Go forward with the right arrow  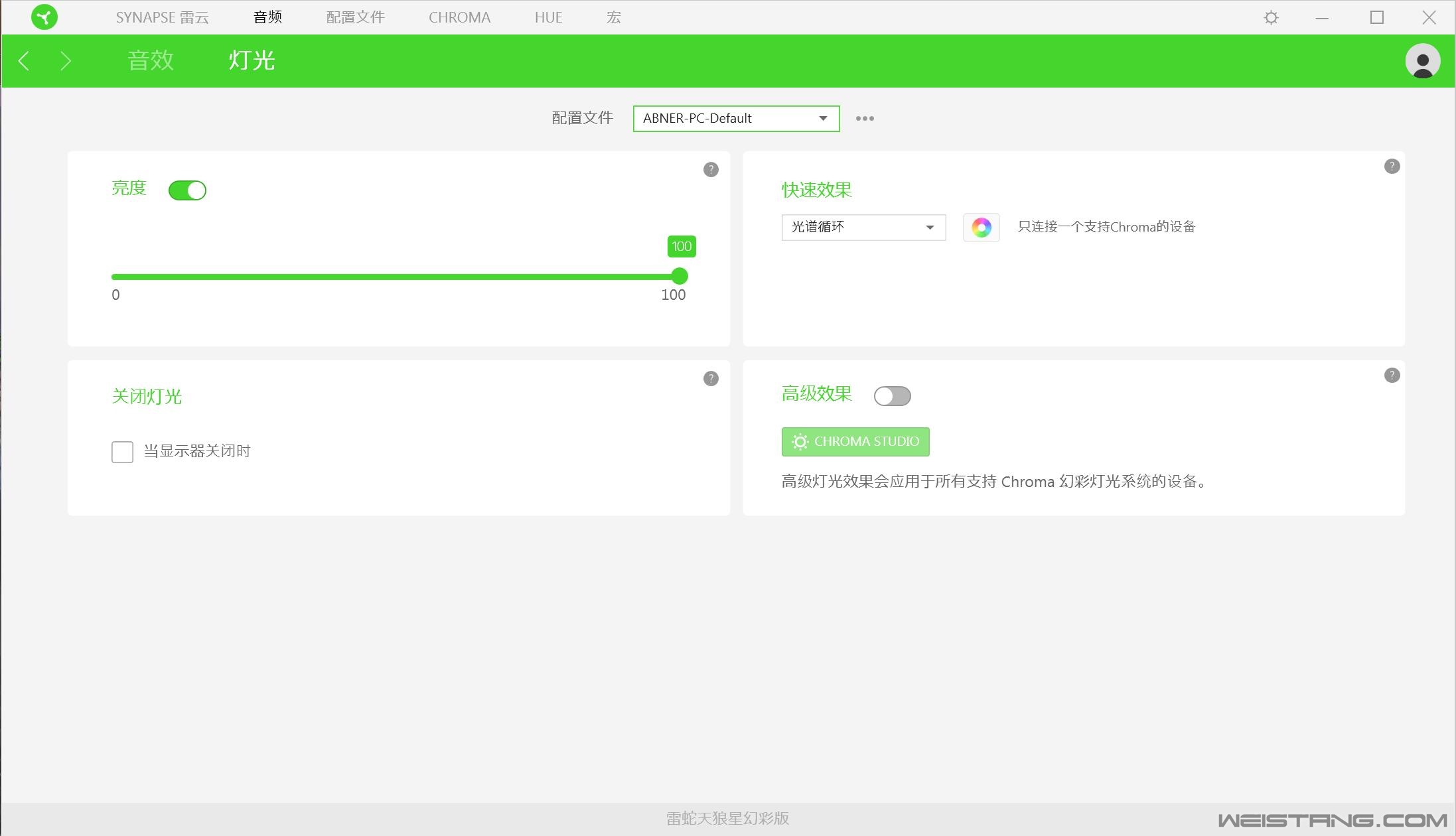coord(66,61)
